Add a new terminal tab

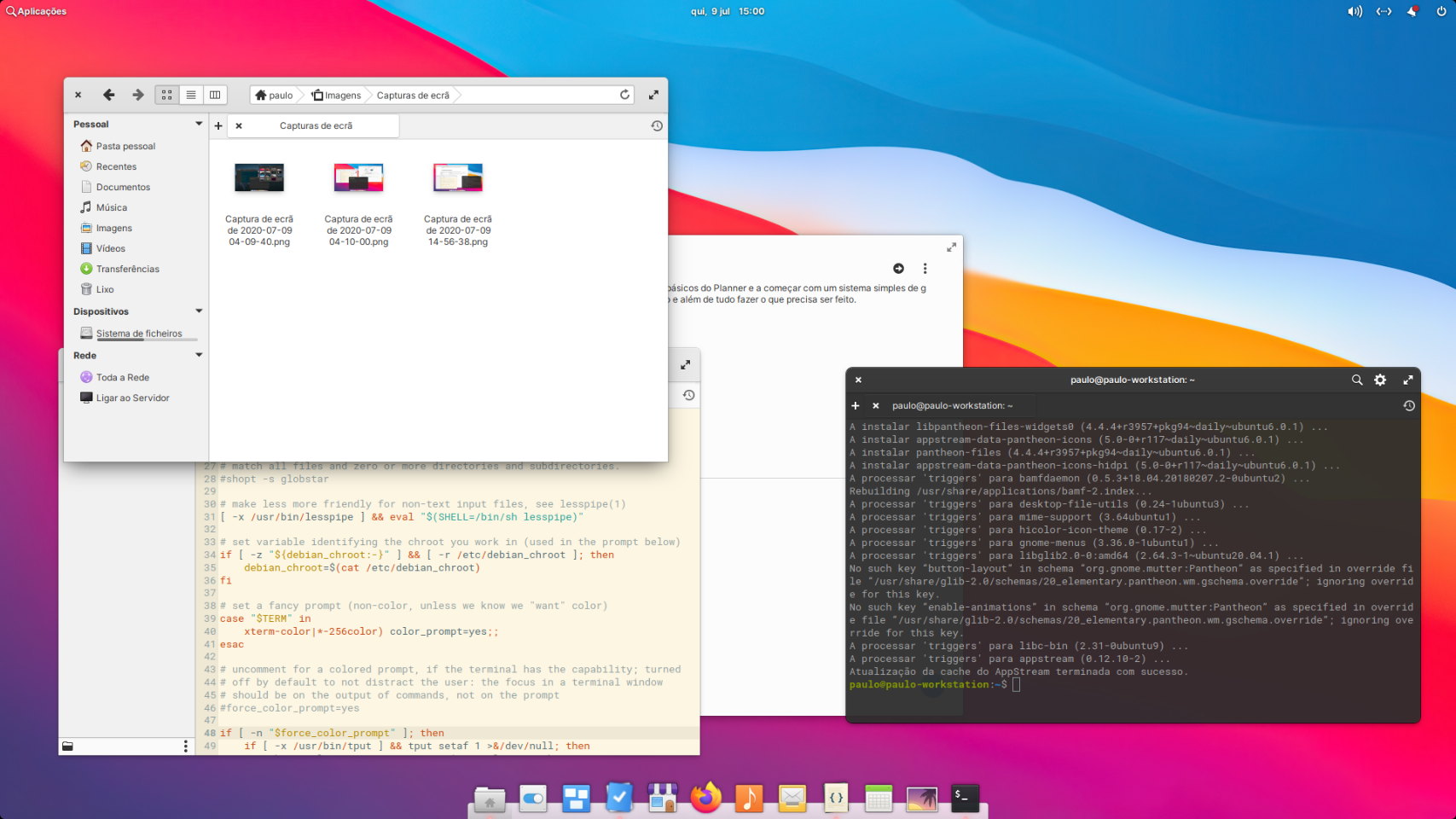click(x=856, y=406)
